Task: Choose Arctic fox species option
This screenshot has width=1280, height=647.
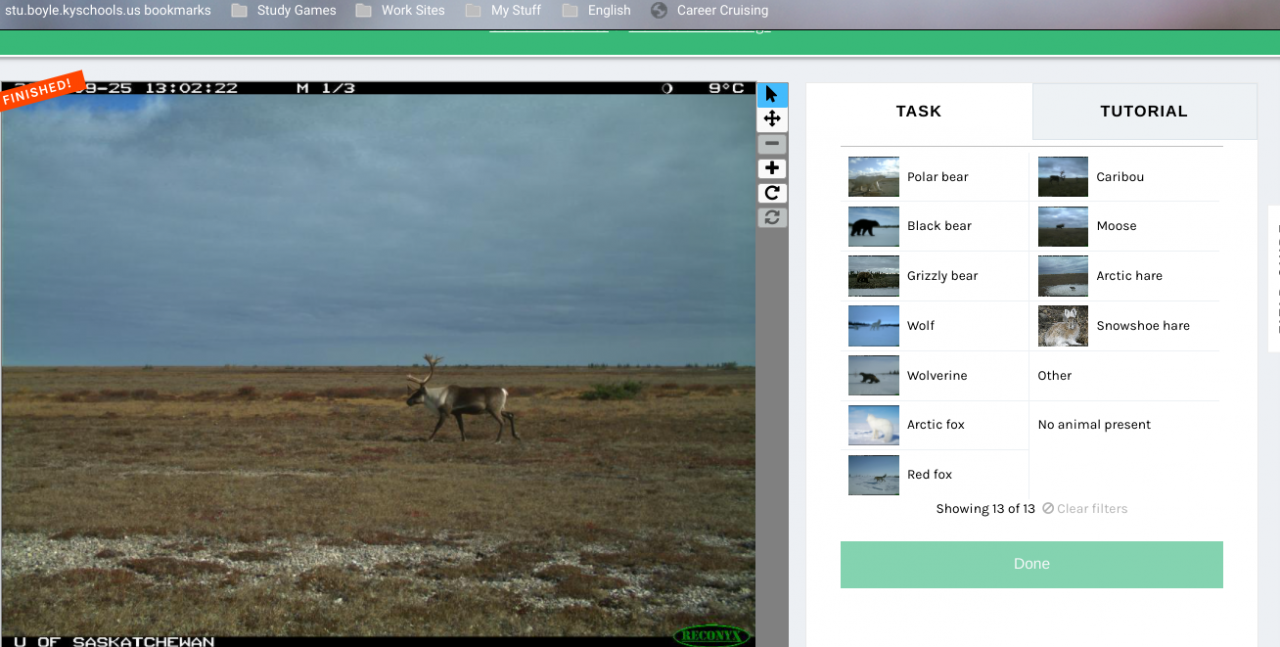Action: 935,425
